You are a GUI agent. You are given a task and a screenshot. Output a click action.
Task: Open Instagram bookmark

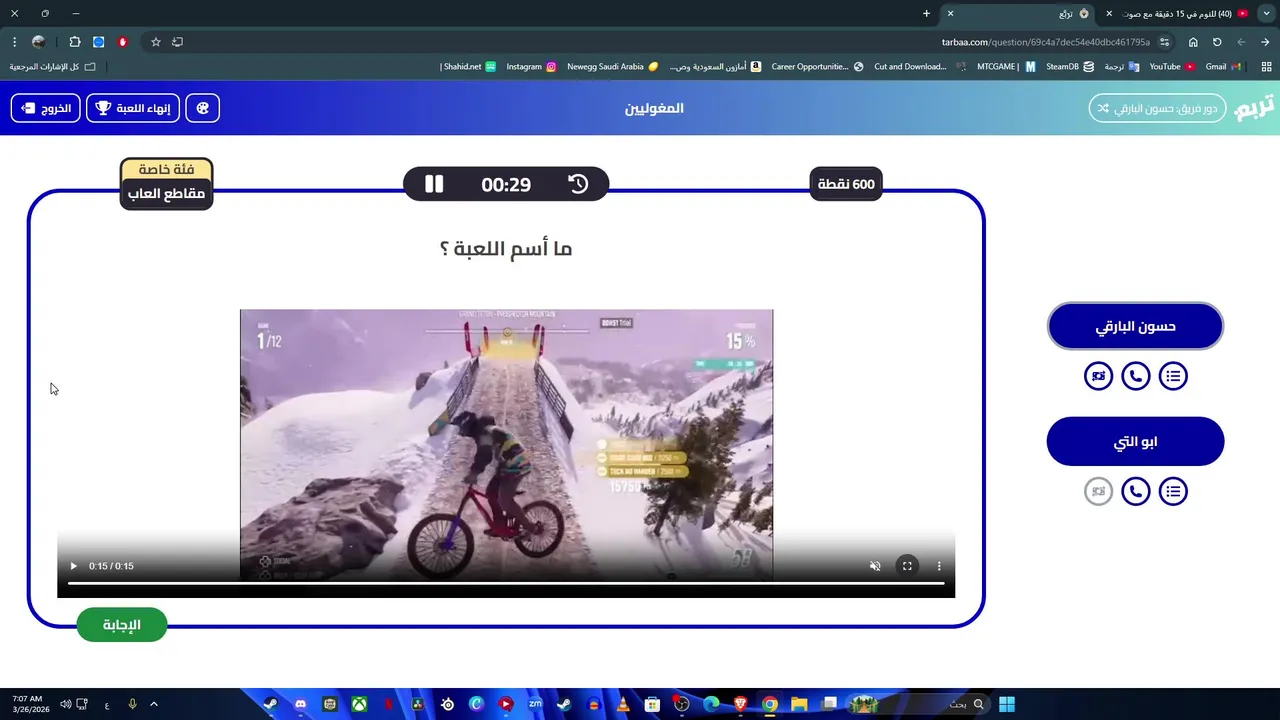(x=531, y=67)
